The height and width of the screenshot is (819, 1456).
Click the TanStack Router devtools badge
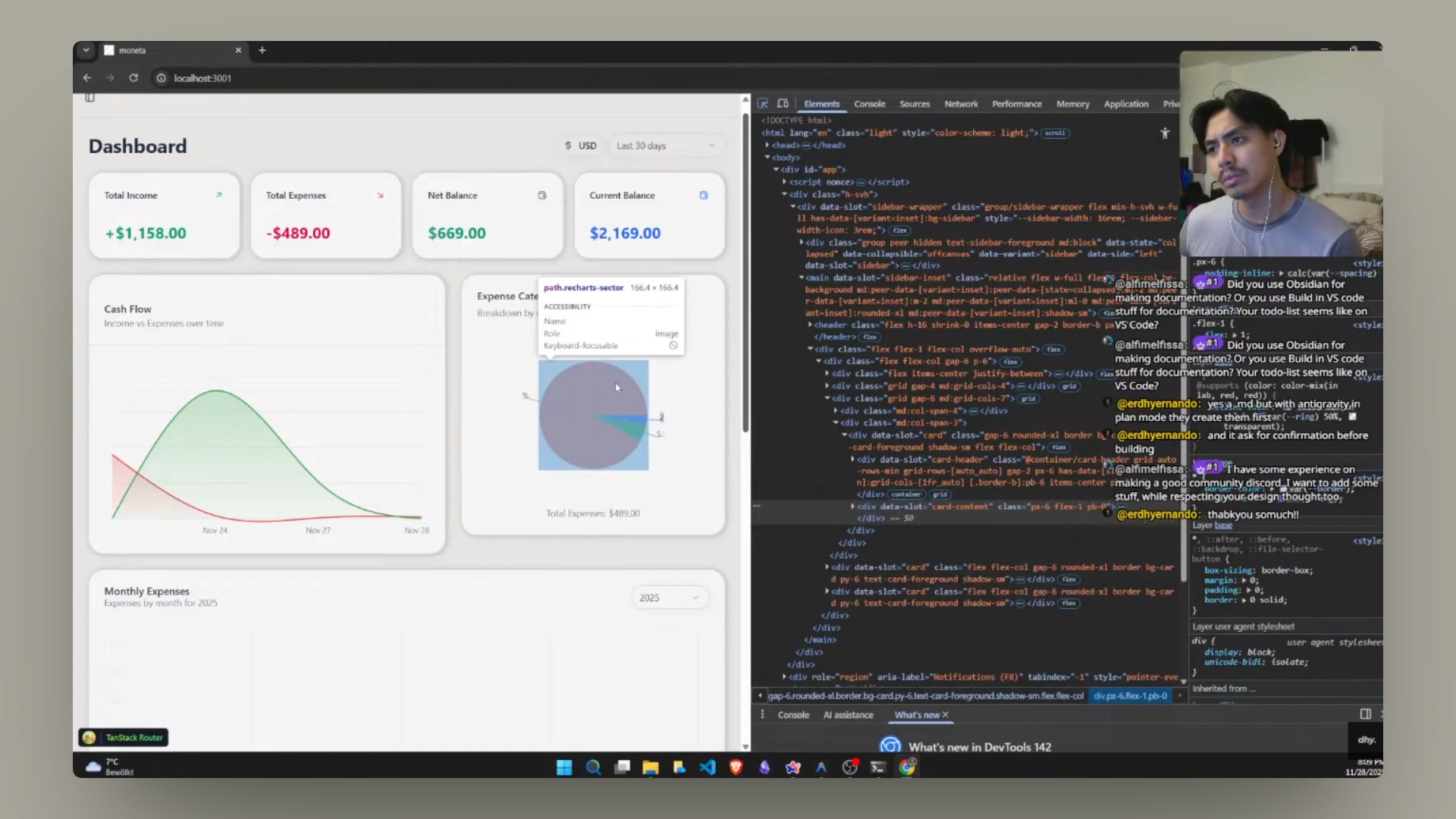tap(124, 737)
